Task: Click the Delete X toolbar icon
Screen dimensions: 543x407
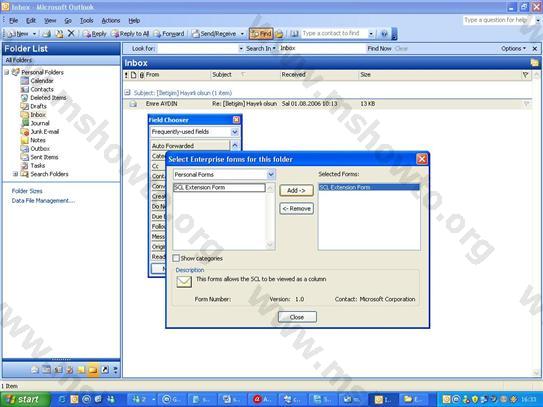Action: click(x=71, y=33)
